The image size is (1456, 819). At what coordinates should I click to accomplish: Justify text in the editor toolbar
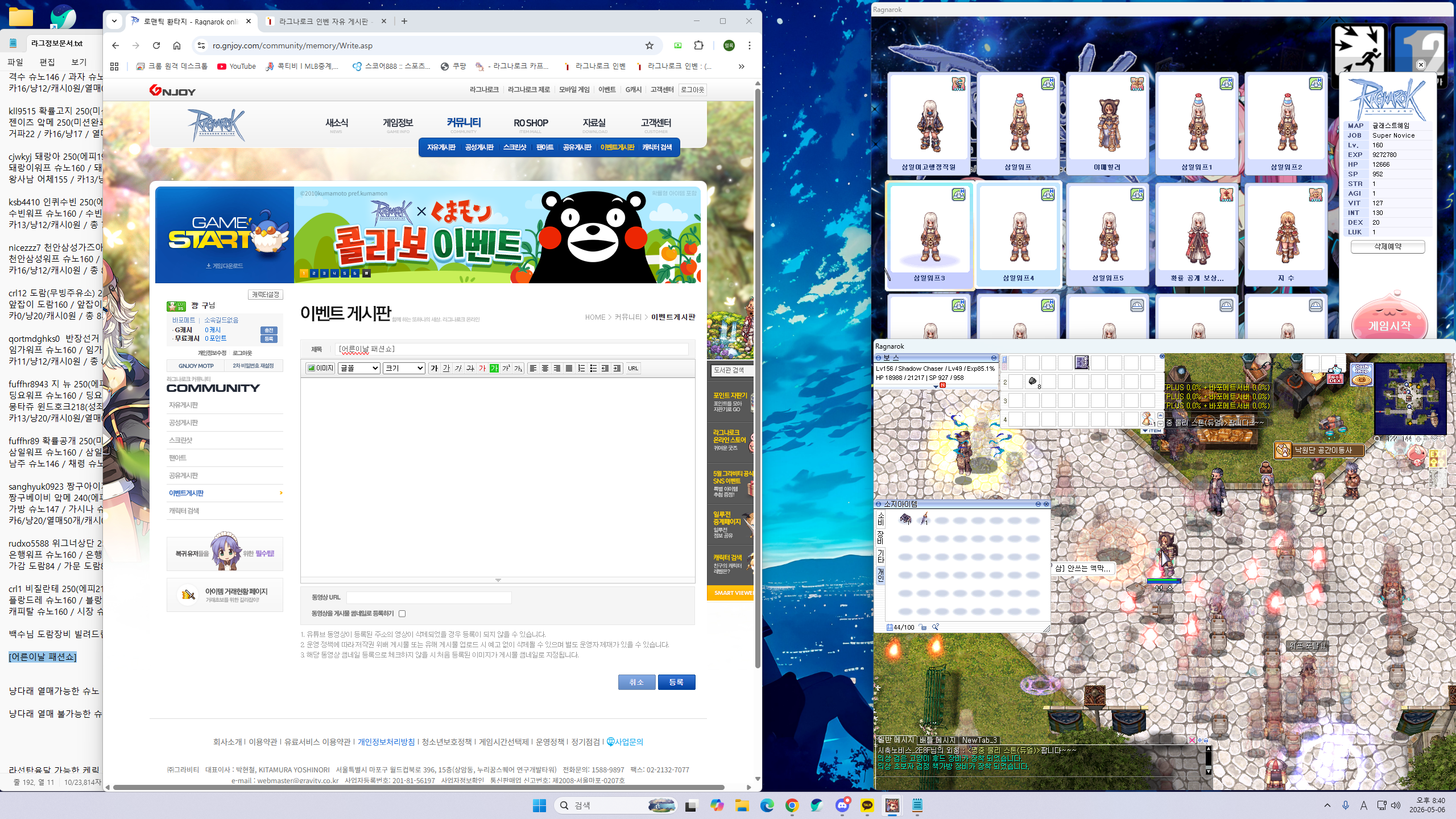coord(569,368)
